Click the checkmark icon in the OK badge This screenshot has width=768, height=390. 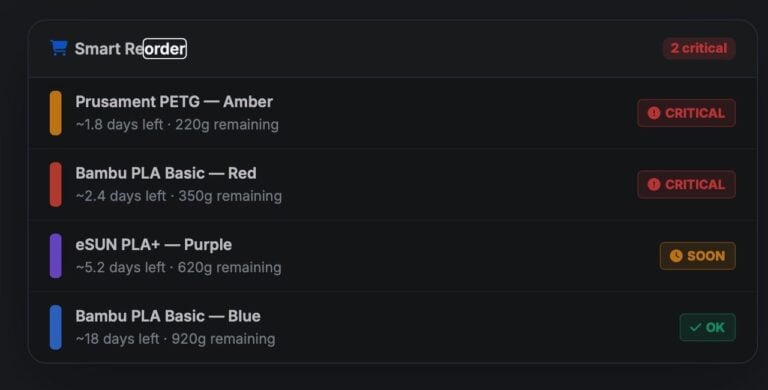[x=696, y=327]
